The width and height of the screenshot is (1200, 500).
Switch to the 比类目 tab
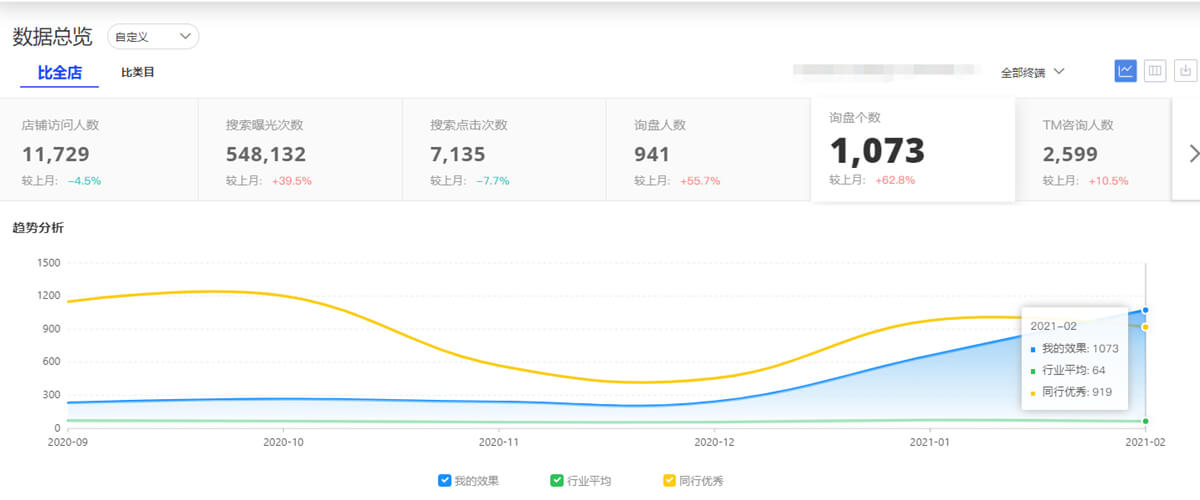(137, 73)
